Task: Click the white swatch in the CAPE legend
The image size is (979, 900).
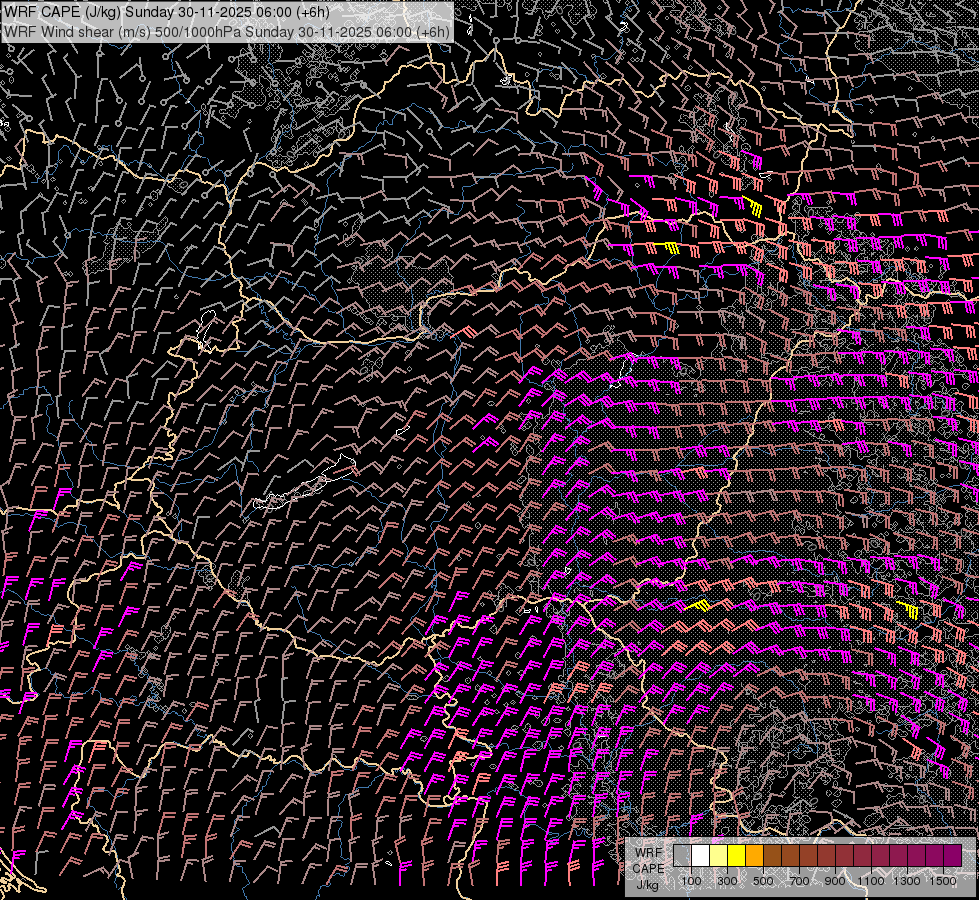Action: 700,856
